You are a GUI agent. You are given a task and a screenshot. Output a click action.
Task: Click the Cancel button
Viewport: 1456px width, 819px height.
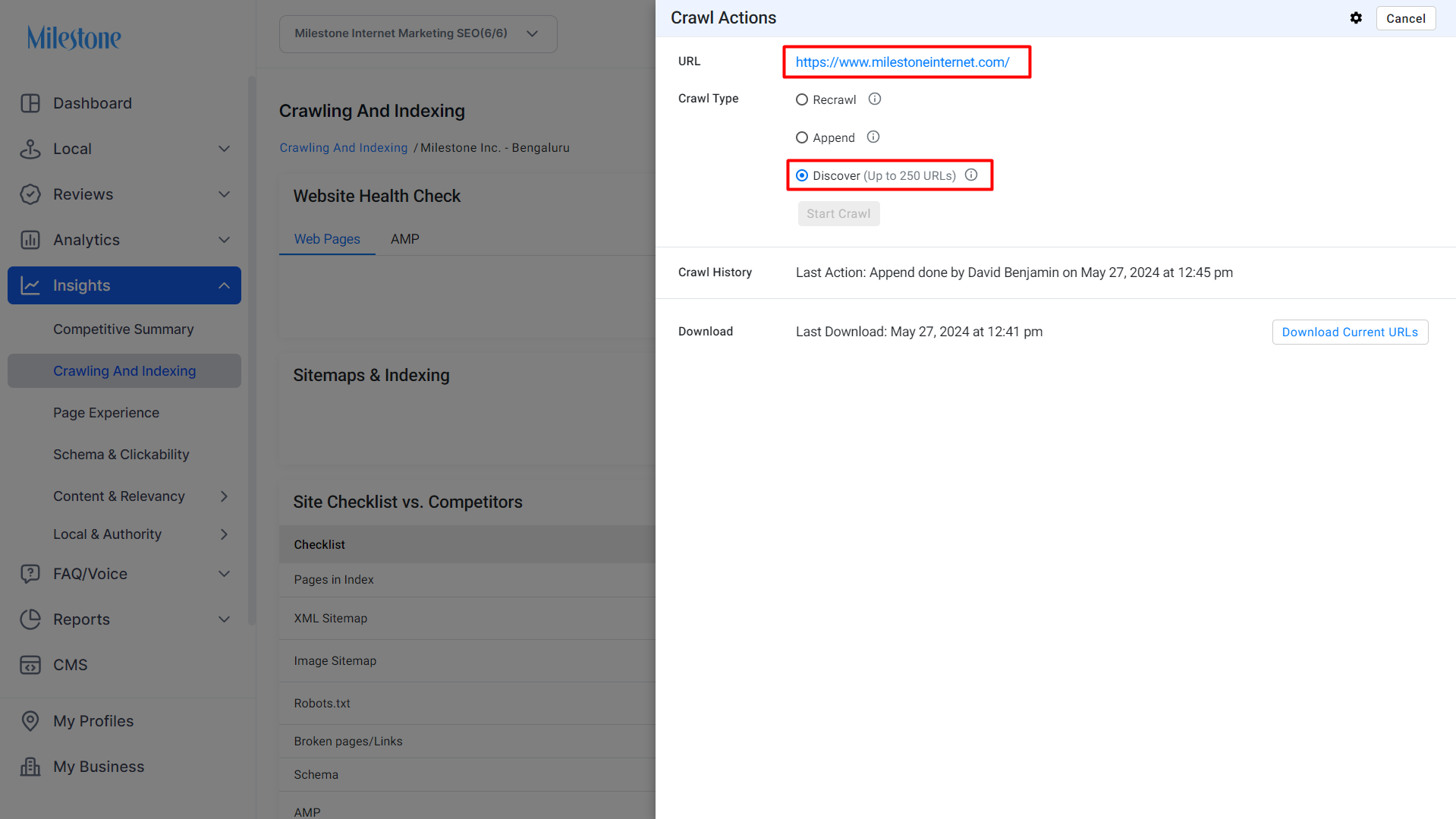coord(1406,18)
